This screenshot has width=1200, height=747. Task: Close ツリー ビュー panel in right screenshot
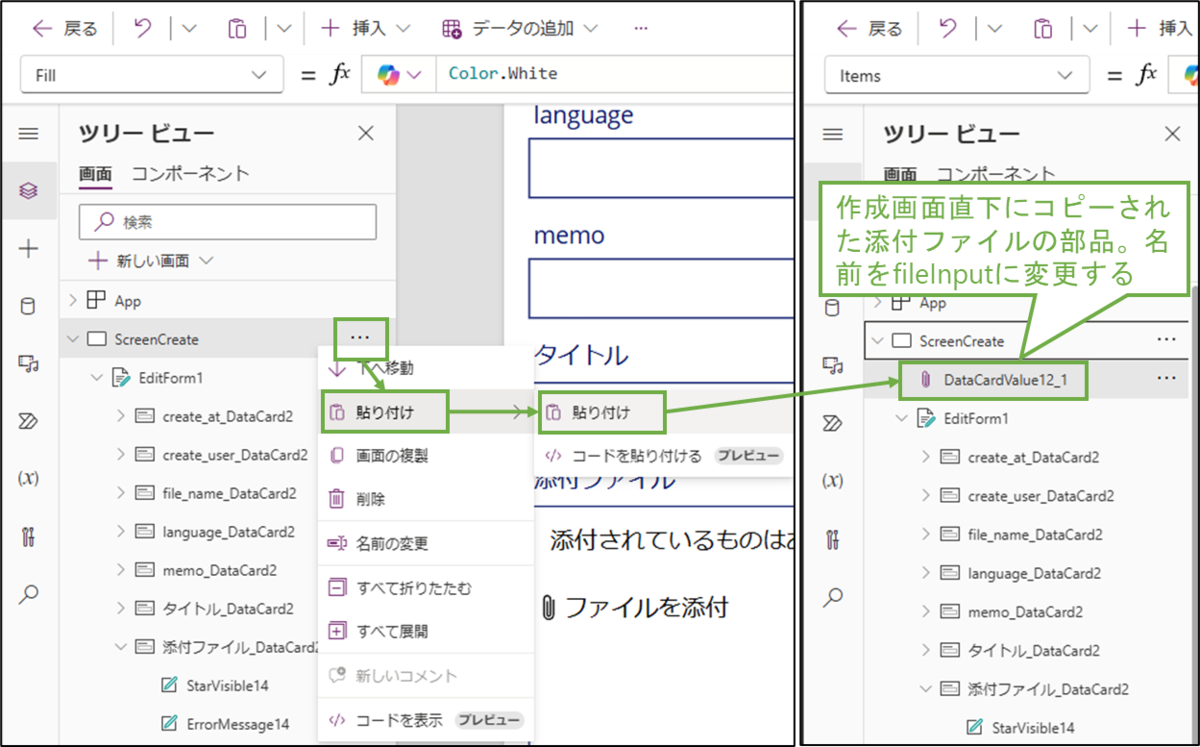[1173, 134]
